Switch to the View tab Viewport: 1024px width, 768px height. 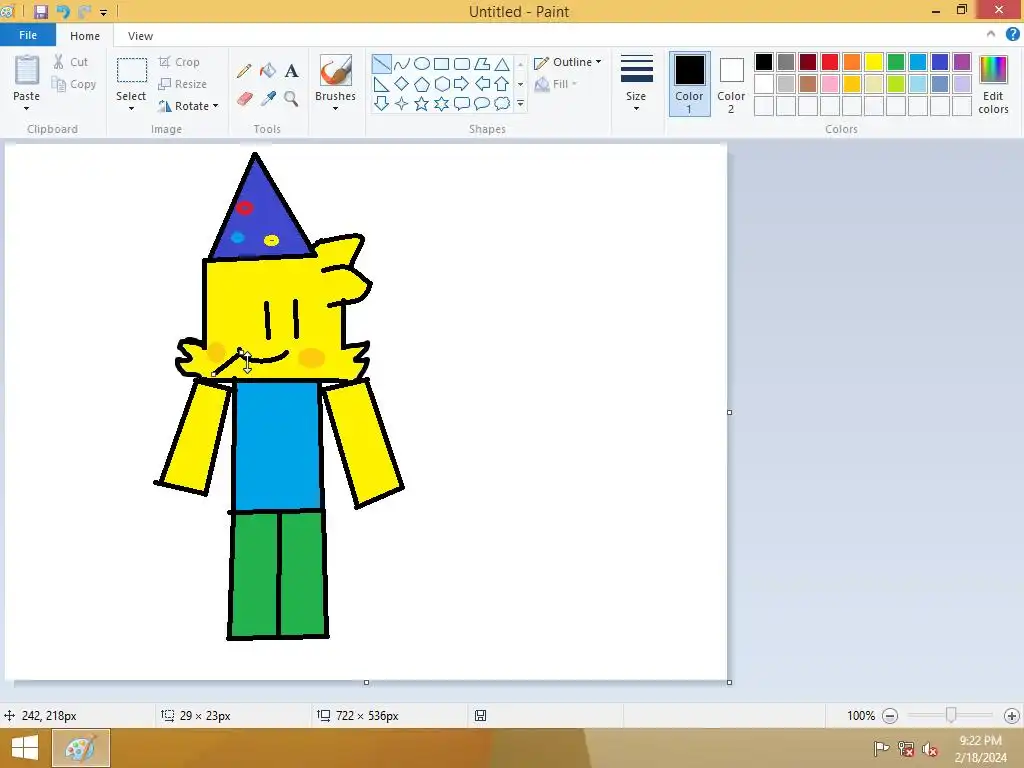coord(140,36)
